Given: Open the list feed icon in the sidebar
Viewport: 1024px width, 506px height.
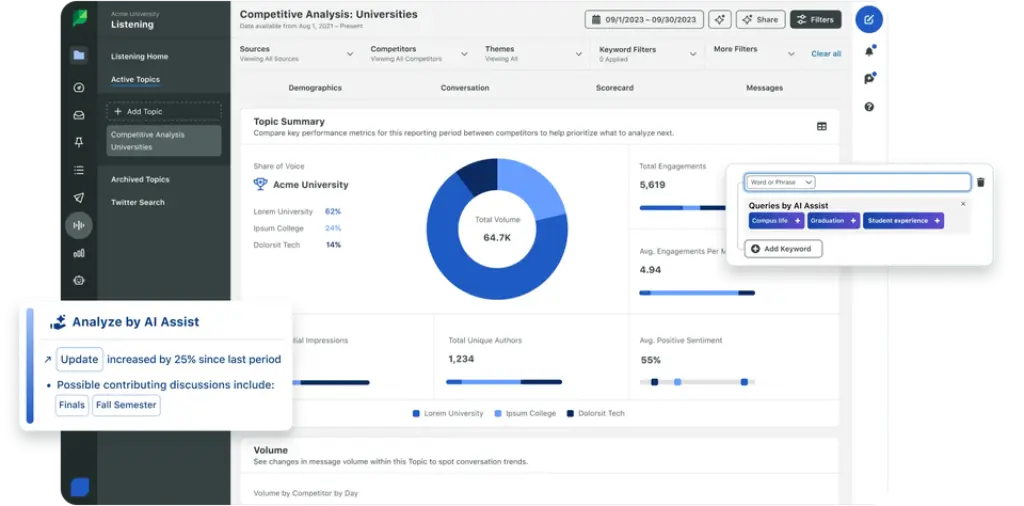Looking at the screenshot, I should (79, 170).
